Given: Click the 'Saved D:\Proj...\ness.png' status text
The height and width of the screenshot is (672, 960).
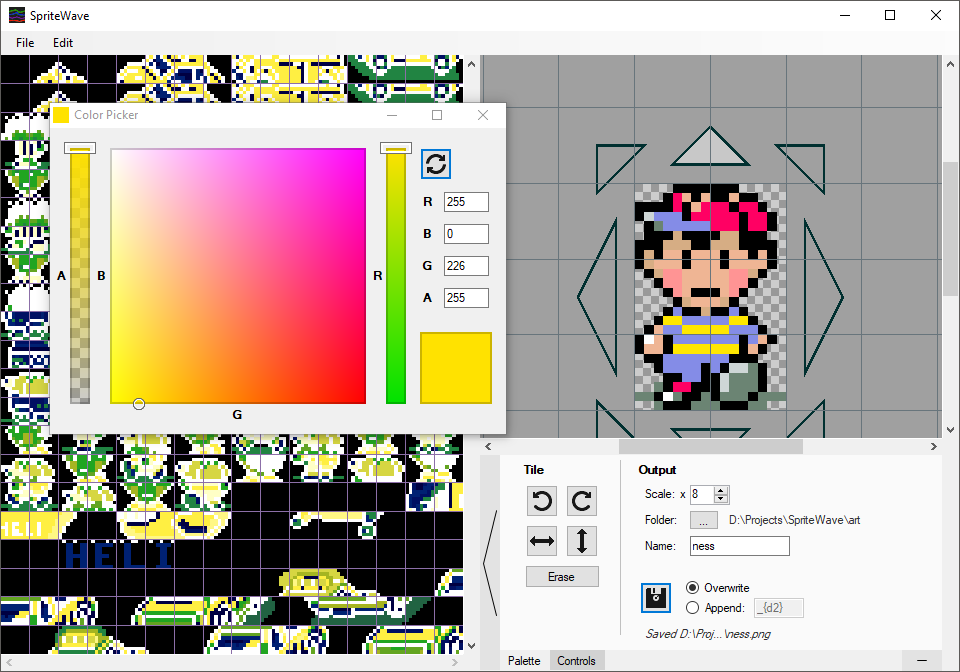Looking at the screenshot, I should coord(708,634).
